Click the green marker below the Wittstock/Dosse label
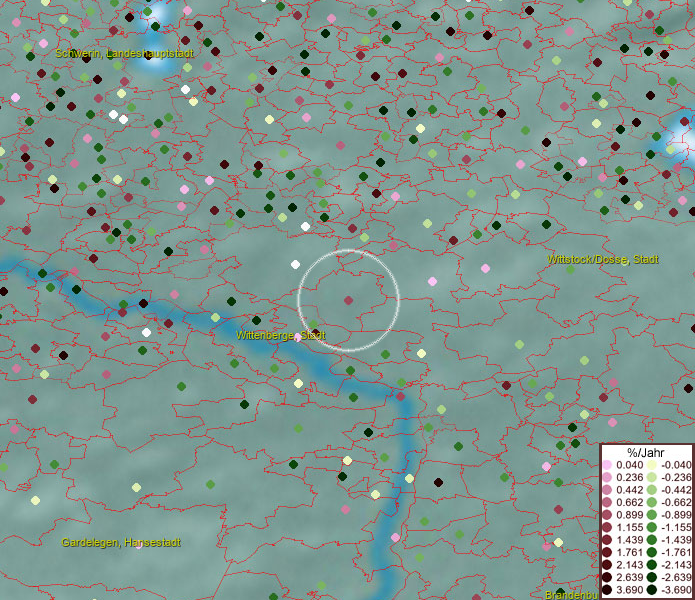The height and width of the screenshot is (600, 695). (x=570, y=269)
